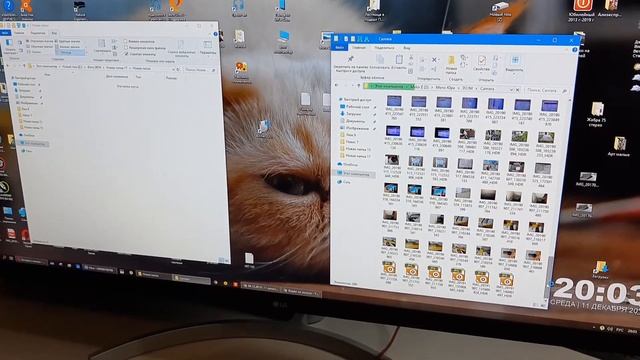Click the search magnifier in Camera window
The width and height of the screenshot is (640, 360).
coord(564,91)
